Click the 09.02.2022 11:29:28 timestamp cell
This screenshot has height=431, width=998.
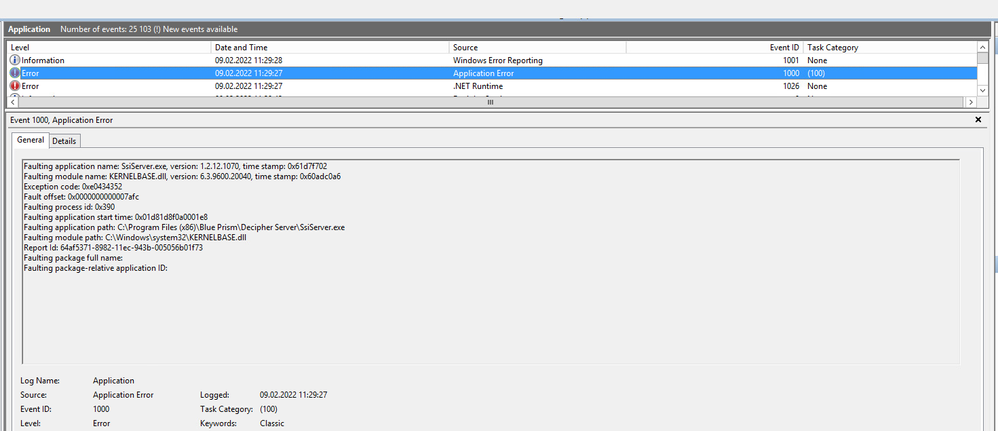pos(249,60)
